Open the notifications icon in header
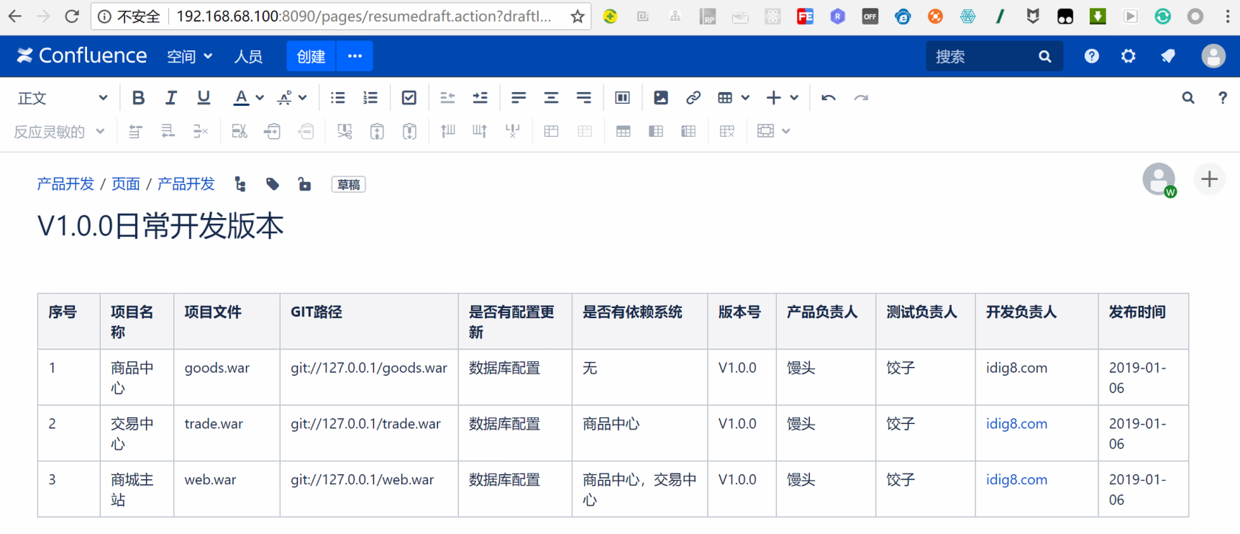The image size is (1240, 534). 1168,57
